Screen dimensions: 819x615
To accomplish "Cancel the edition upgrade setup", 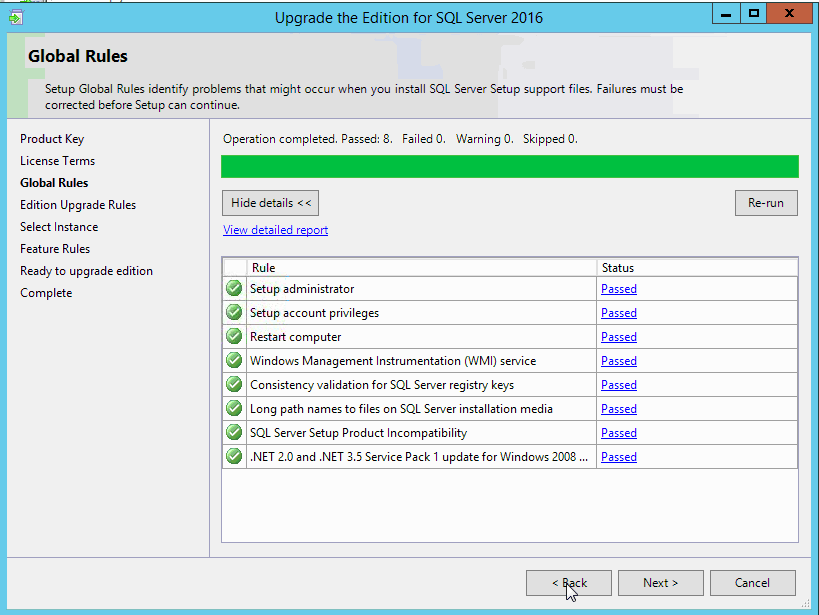I will [753, 583].
